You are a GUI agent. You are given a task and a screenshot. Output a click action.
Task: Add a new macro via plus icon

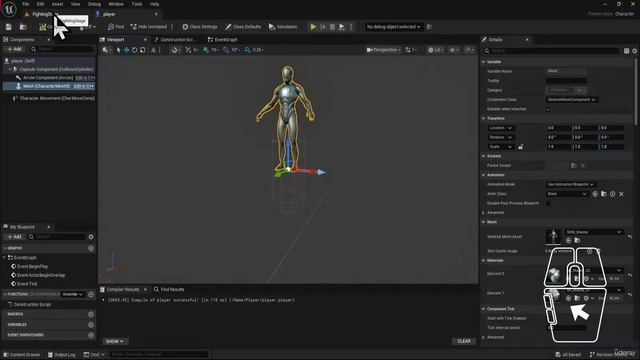pyautogui.click(x=91, y=314)
